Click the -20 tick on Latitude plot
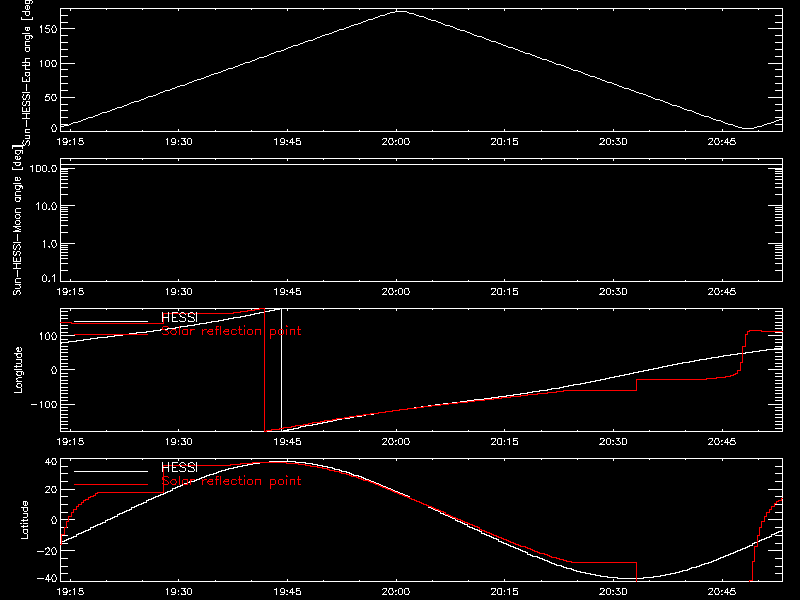Viewport: 800px width, 600px height. click(47, 551)
